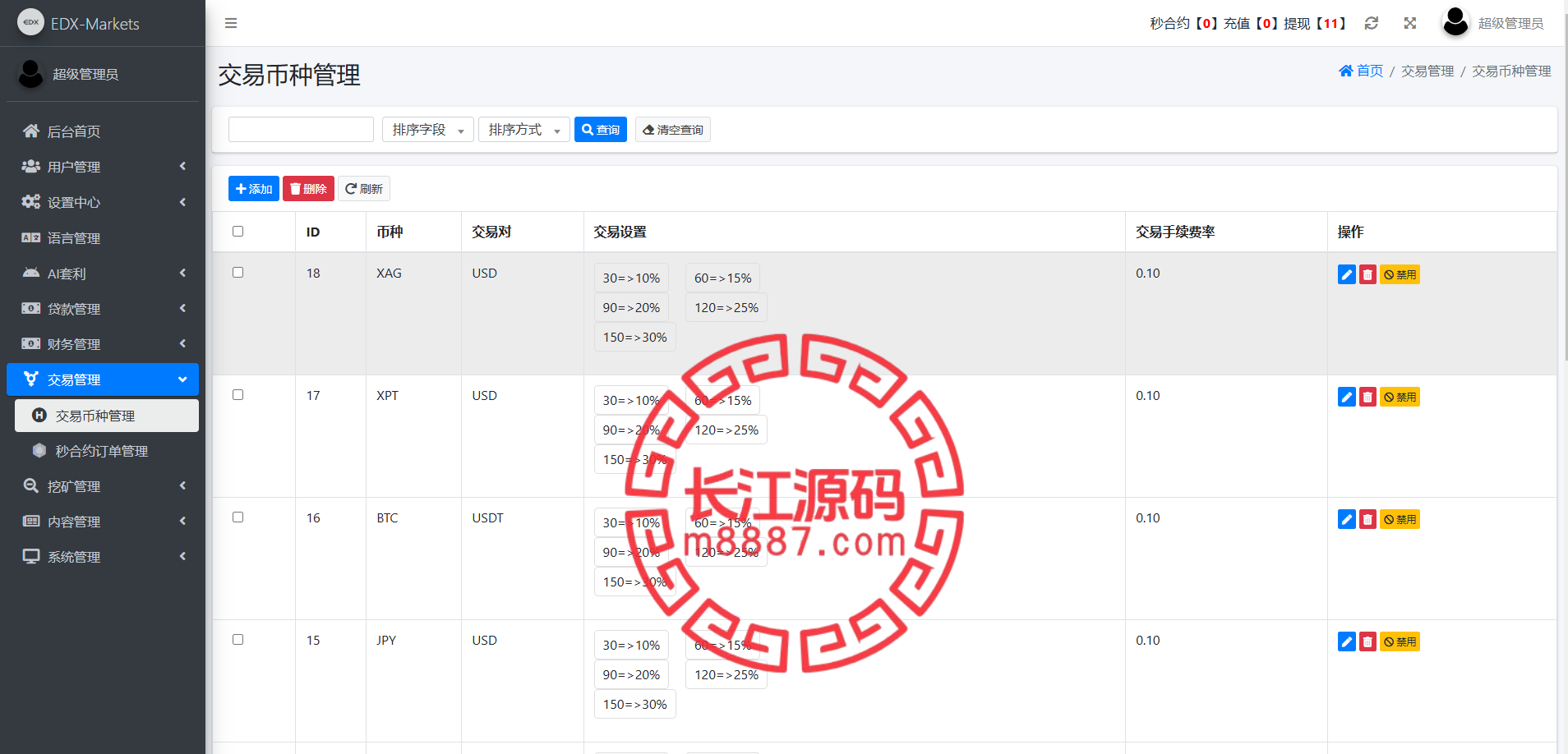Expand the 贷款管理 sidebar menu arrow

182,308
